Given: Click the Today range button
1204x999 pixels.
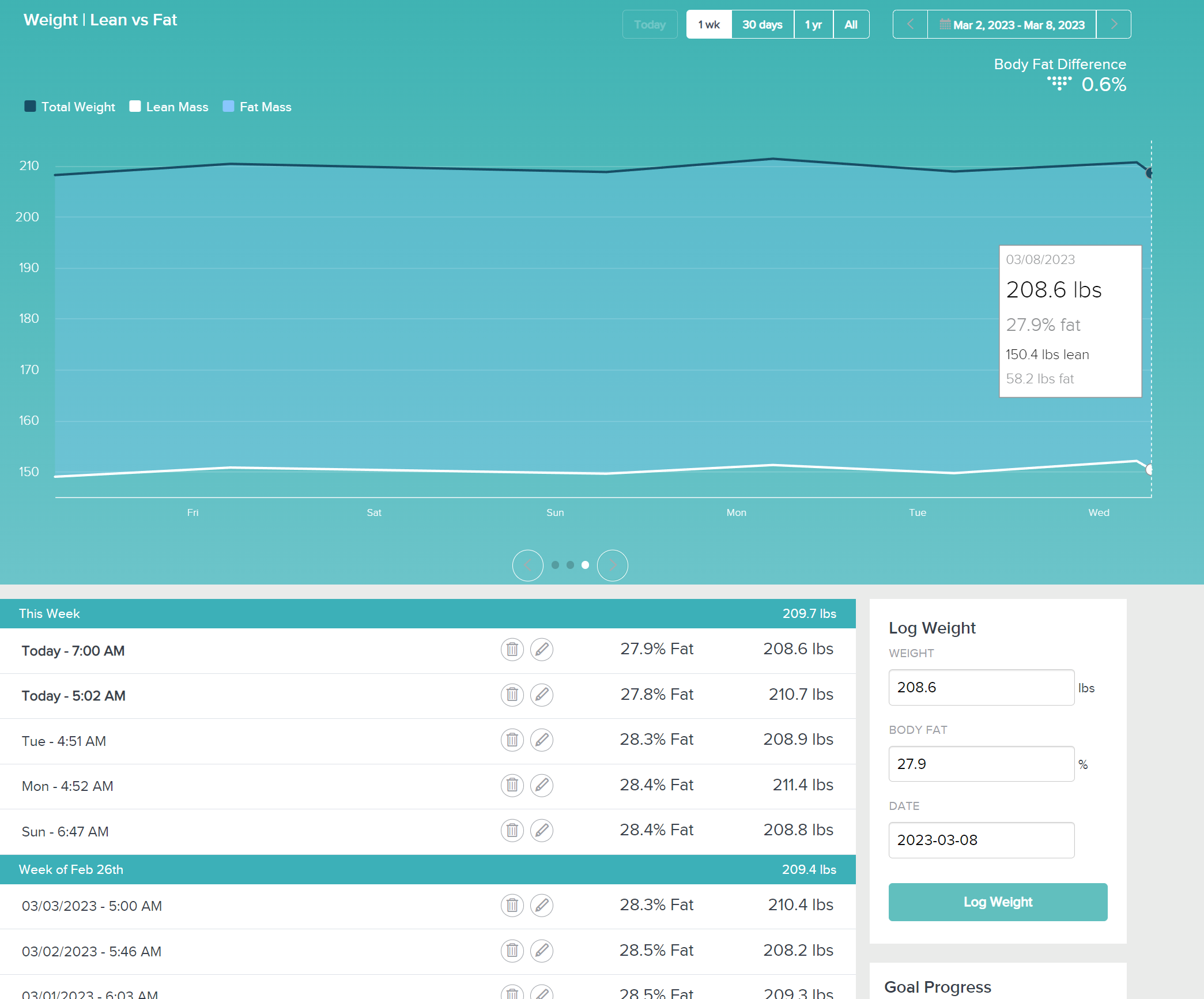Looking at the screenshot, I should tap(650, 25).
